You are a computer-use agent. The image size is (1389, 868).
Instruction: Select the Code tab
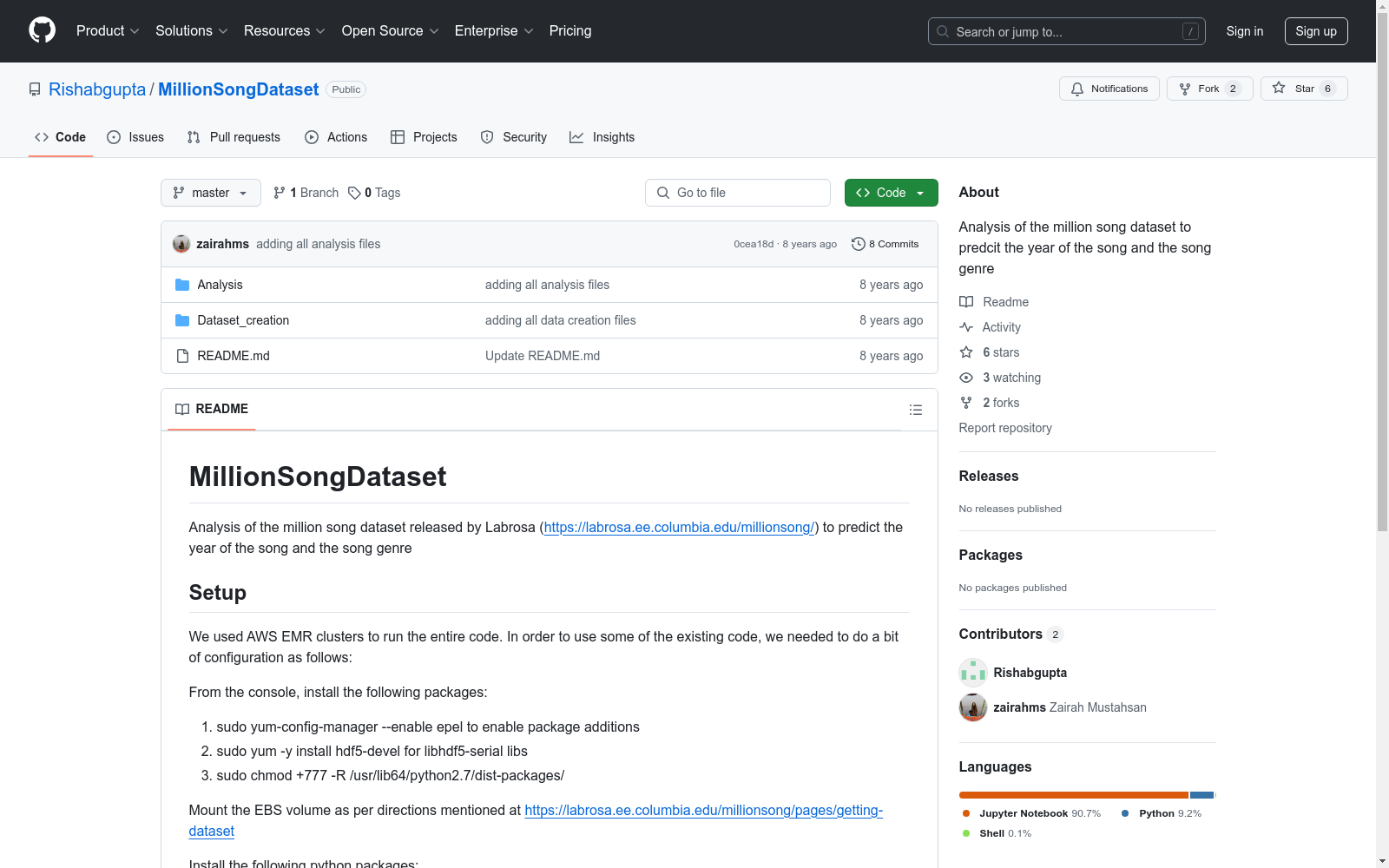coord(61,137)
